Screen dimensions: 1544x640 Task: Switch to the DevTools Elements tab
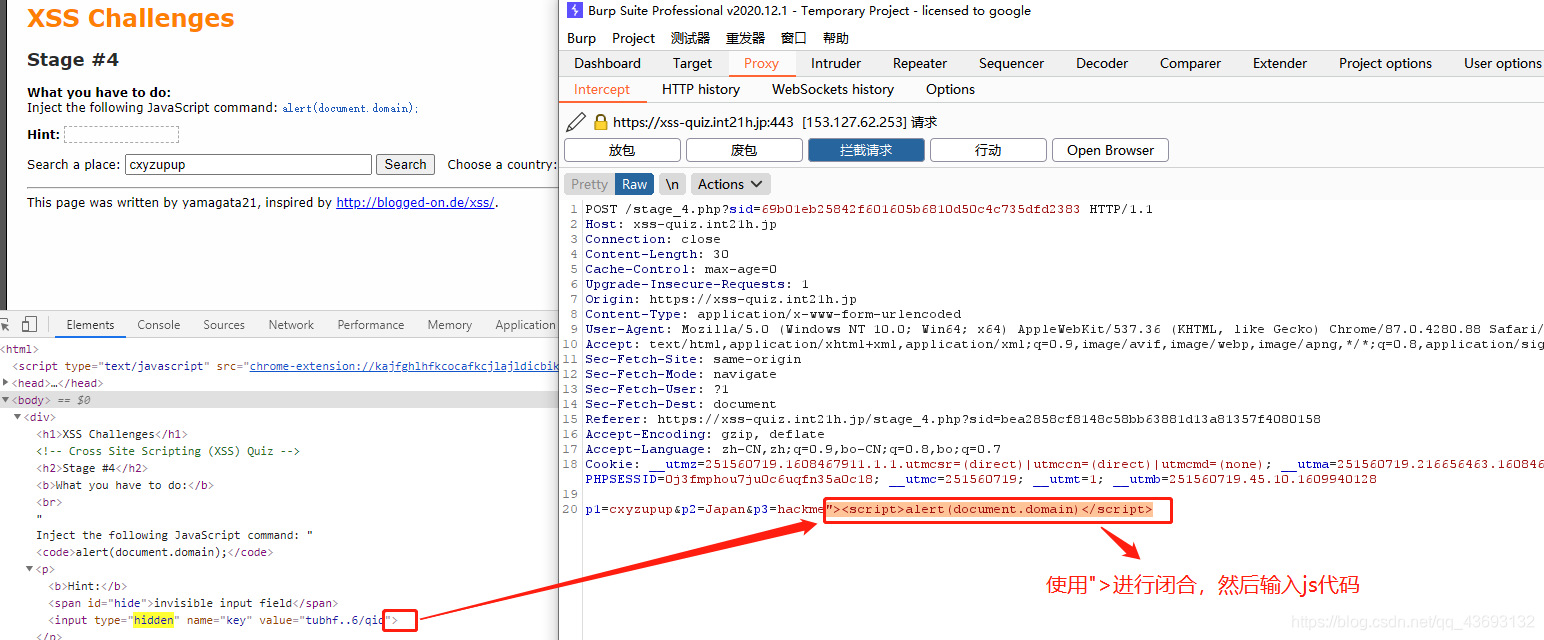point(90,324)
